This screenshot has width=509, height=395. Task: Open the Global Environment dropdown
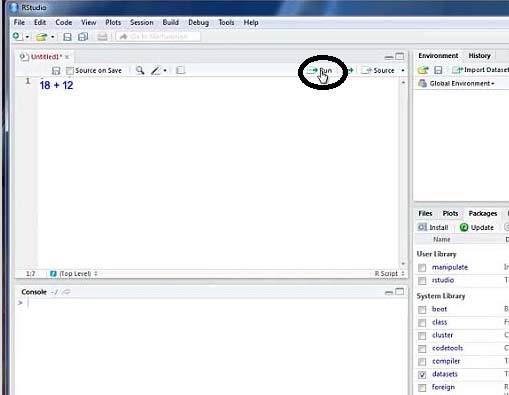coord(457,83)
